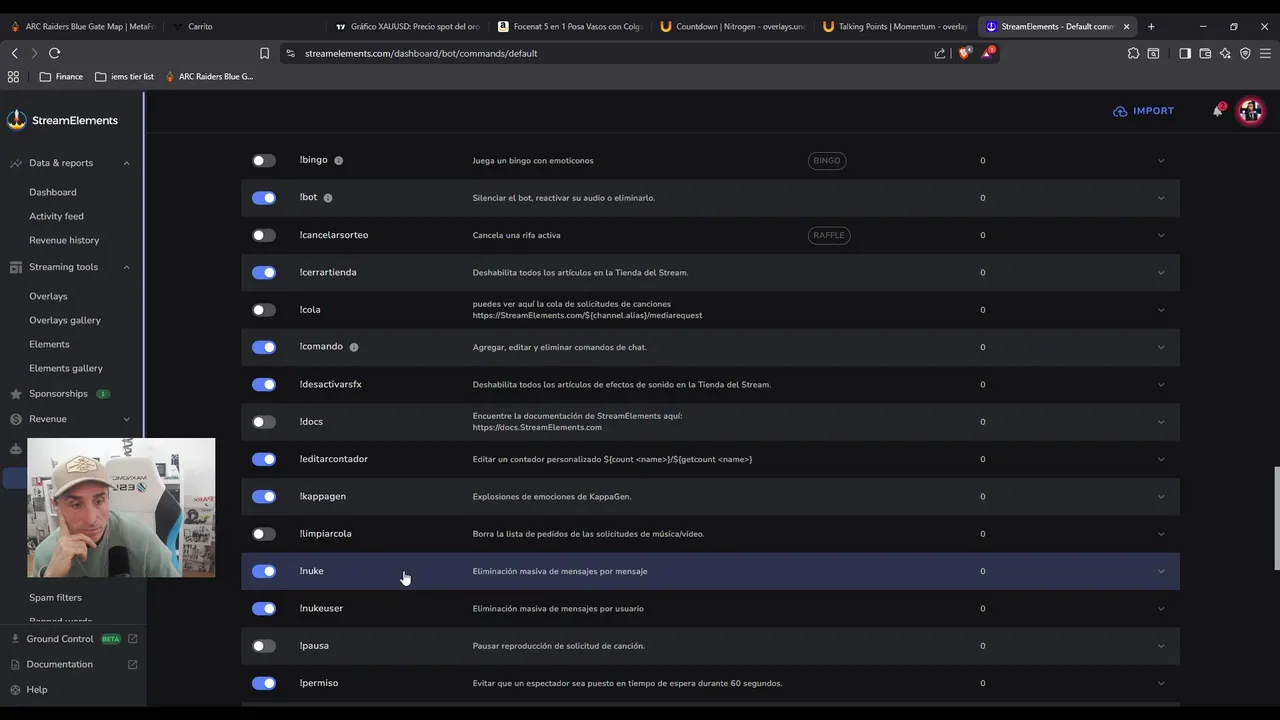This screenshot has height=720, width=1280.
Task: Expand the !kappagen command row chevron
Action: 1161,497
